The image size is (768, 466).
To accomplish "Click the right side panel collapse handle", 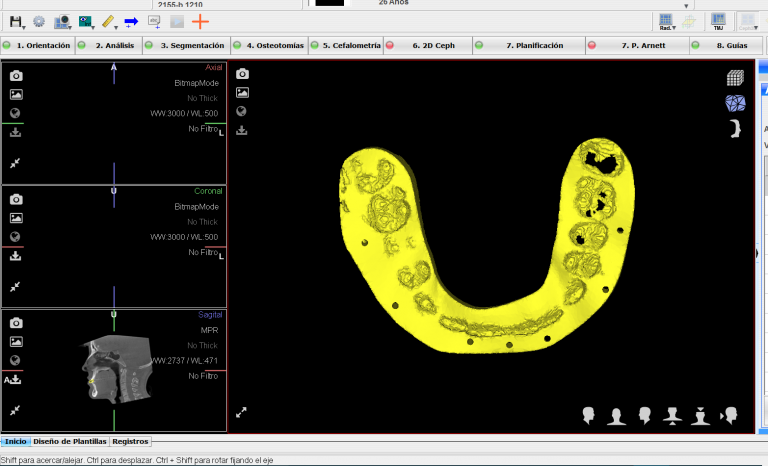I will click(757, 253).
